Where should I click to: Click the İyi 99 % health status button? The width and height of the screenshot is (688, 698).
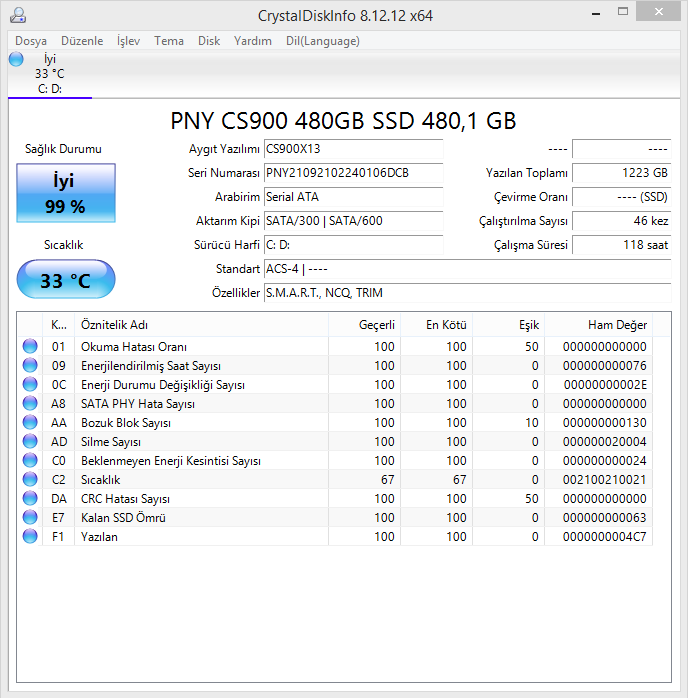point(66,193)
